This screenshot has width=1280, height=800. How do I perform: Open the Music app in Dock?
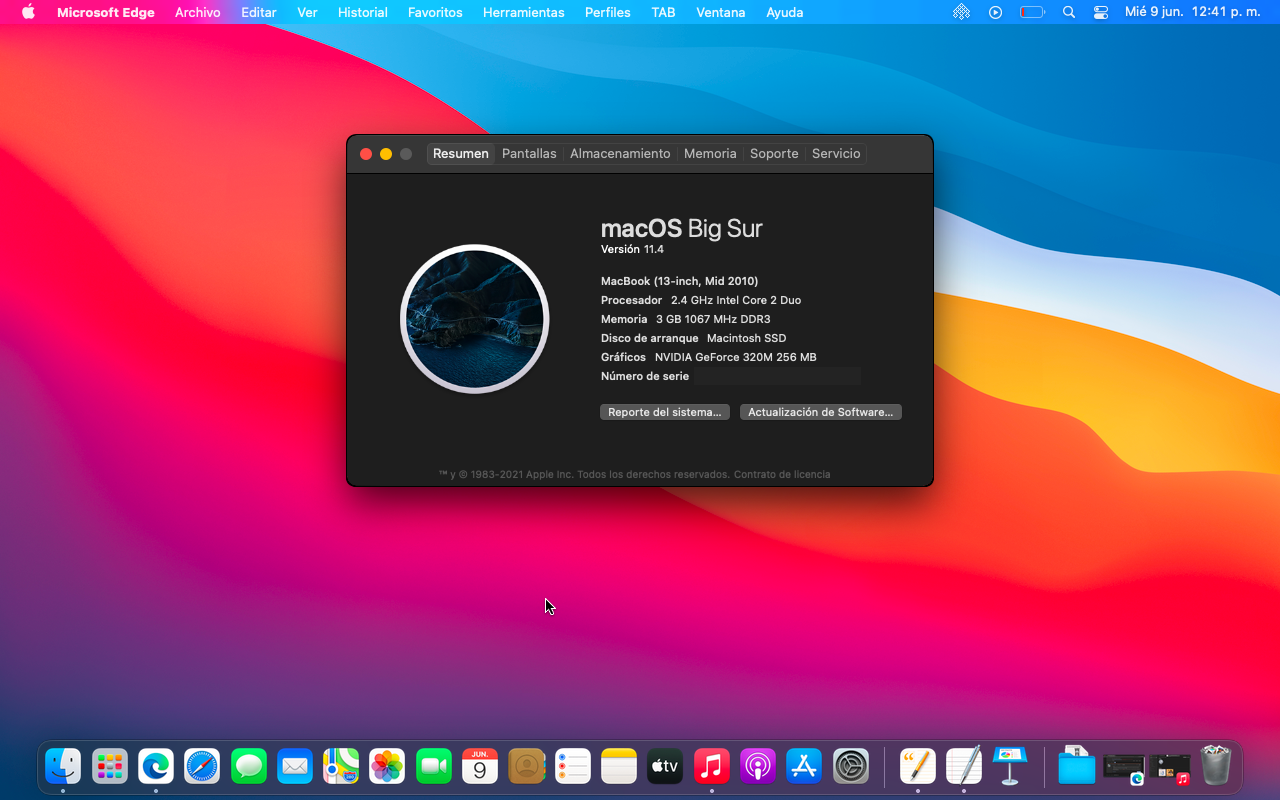point(711,767)
